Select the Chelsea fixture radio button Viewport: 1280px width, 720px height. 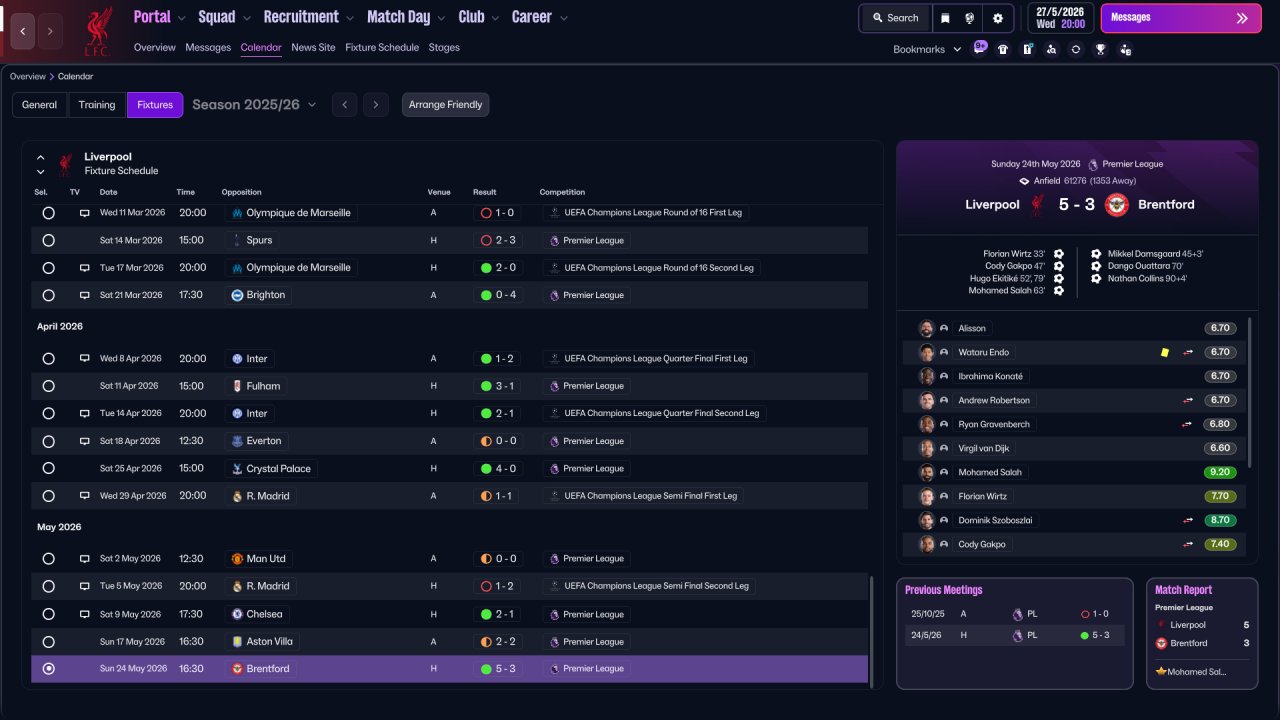(48, 614)
